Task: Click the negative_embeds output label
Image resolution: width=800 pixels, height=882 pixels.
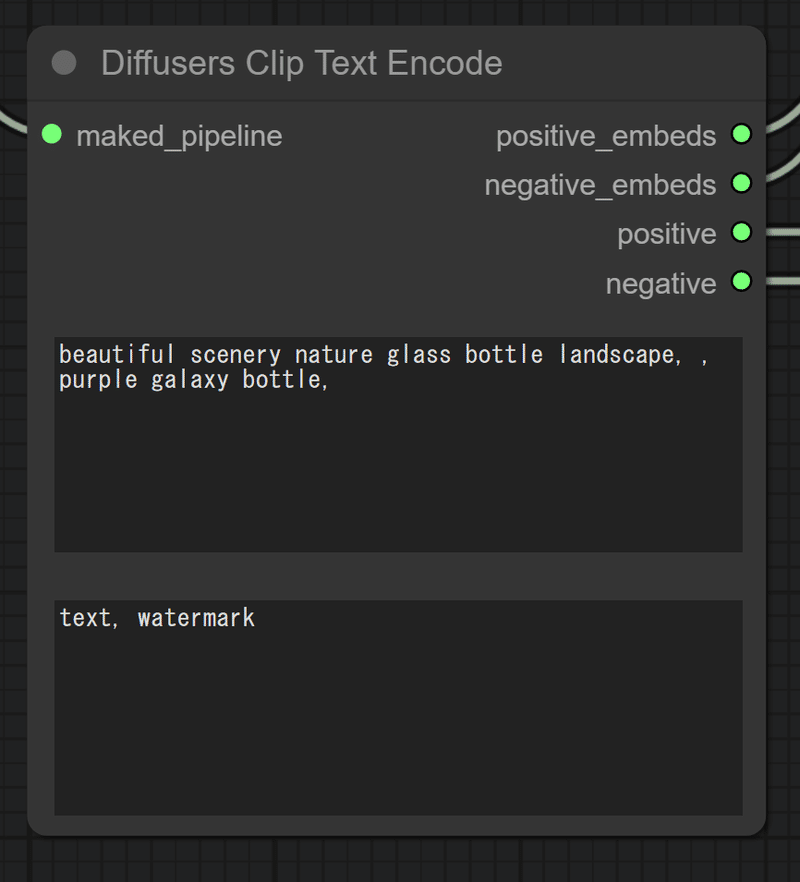Action: point(600,185)
